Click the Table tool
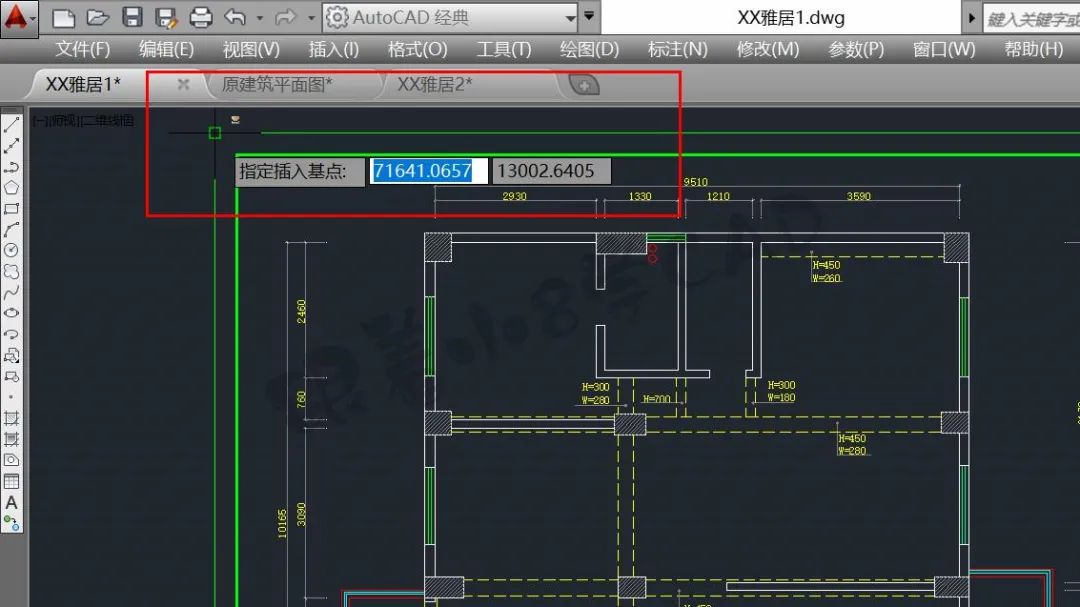This screenshot has height=607, width=1080. [x=12, y=481]
